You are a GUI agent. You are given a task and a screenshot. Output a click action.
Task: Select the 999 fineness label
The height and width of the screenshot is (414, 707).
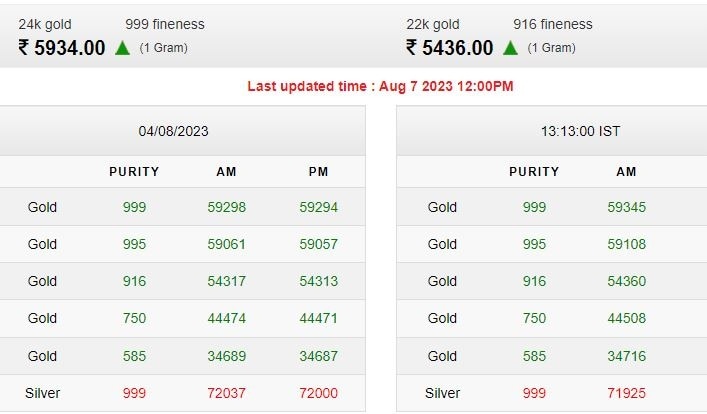click(x=165, y=24)
